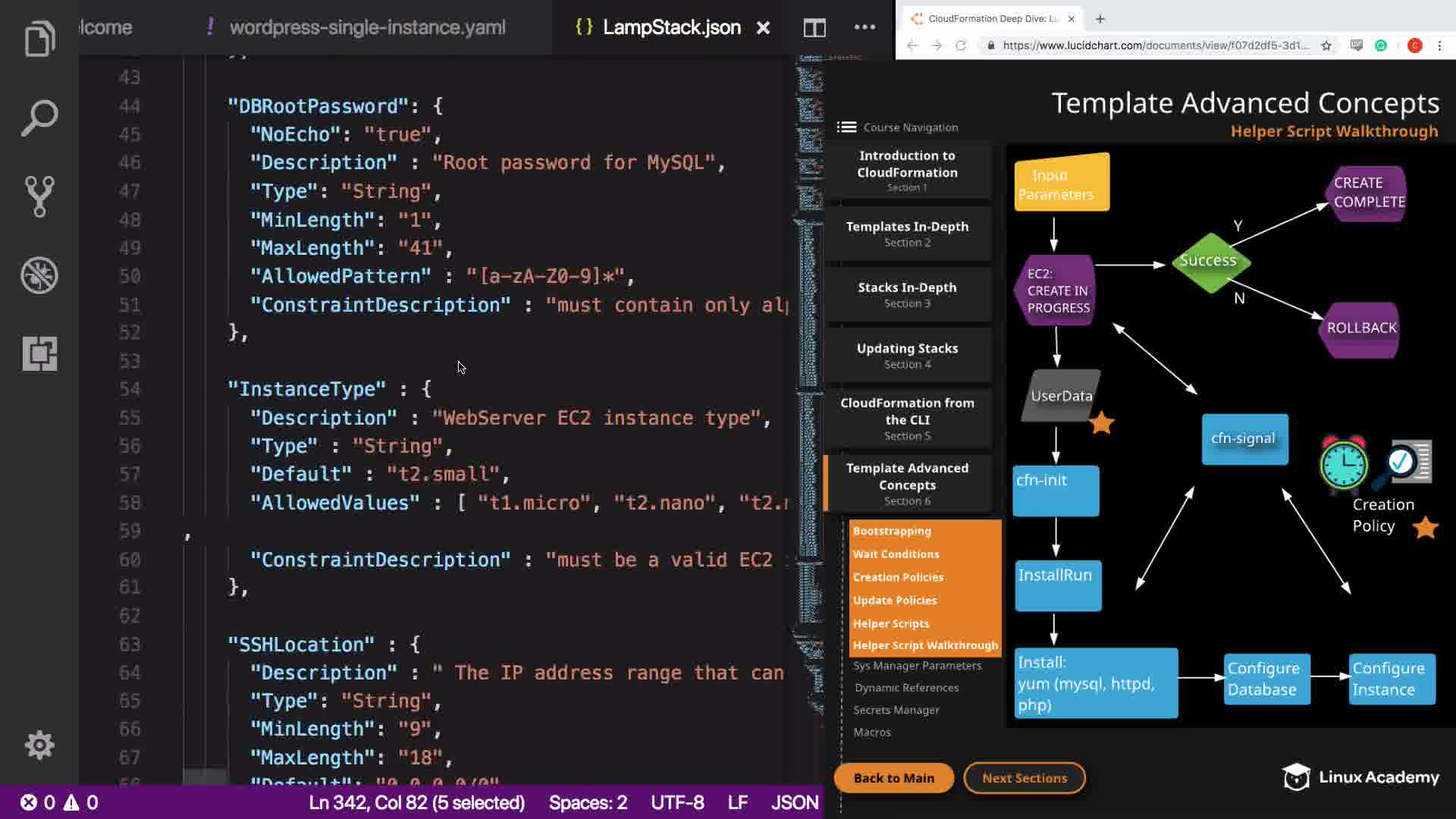Open the Spaces: 2 indentation selector
Image resolution: width=1456 pixels, height=819 pixels.
[588, 802]
